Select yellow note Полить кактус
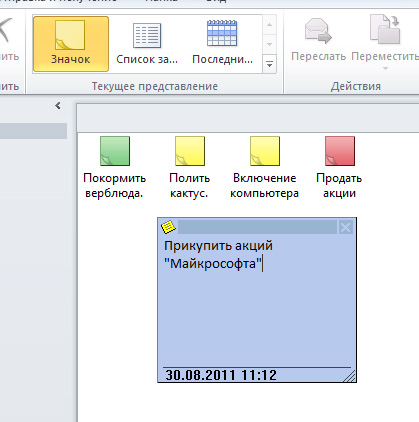This screenshot has width=419, height=422. (x=189, y=168)
